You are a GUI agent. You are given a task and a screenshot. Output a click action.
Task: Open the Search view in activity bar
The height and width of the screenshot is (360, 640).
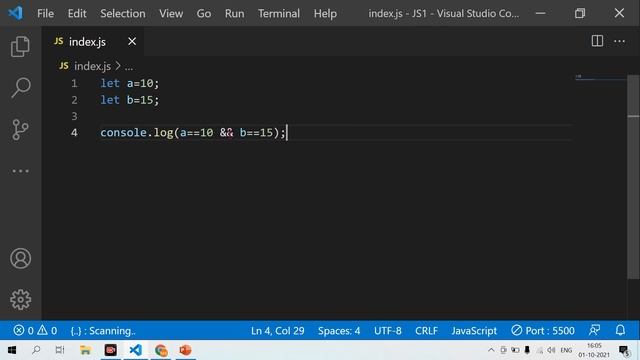coord(20,87)
